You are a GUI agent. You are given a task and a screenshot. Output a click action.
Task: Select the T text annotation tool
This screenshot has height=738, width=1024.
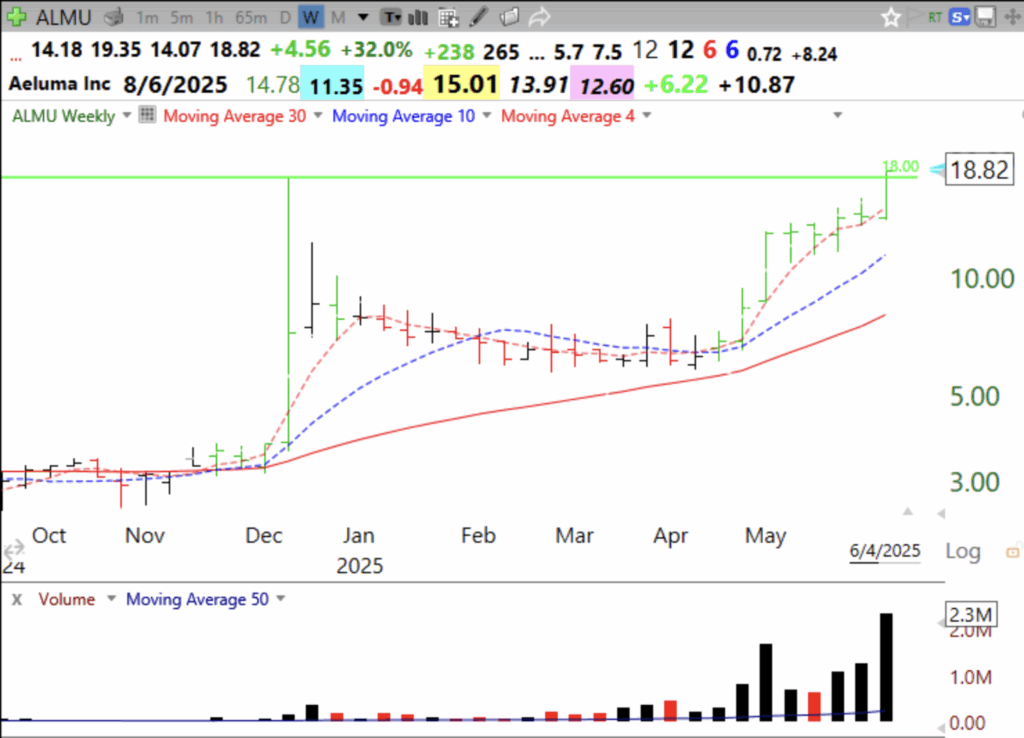point(391,17)
